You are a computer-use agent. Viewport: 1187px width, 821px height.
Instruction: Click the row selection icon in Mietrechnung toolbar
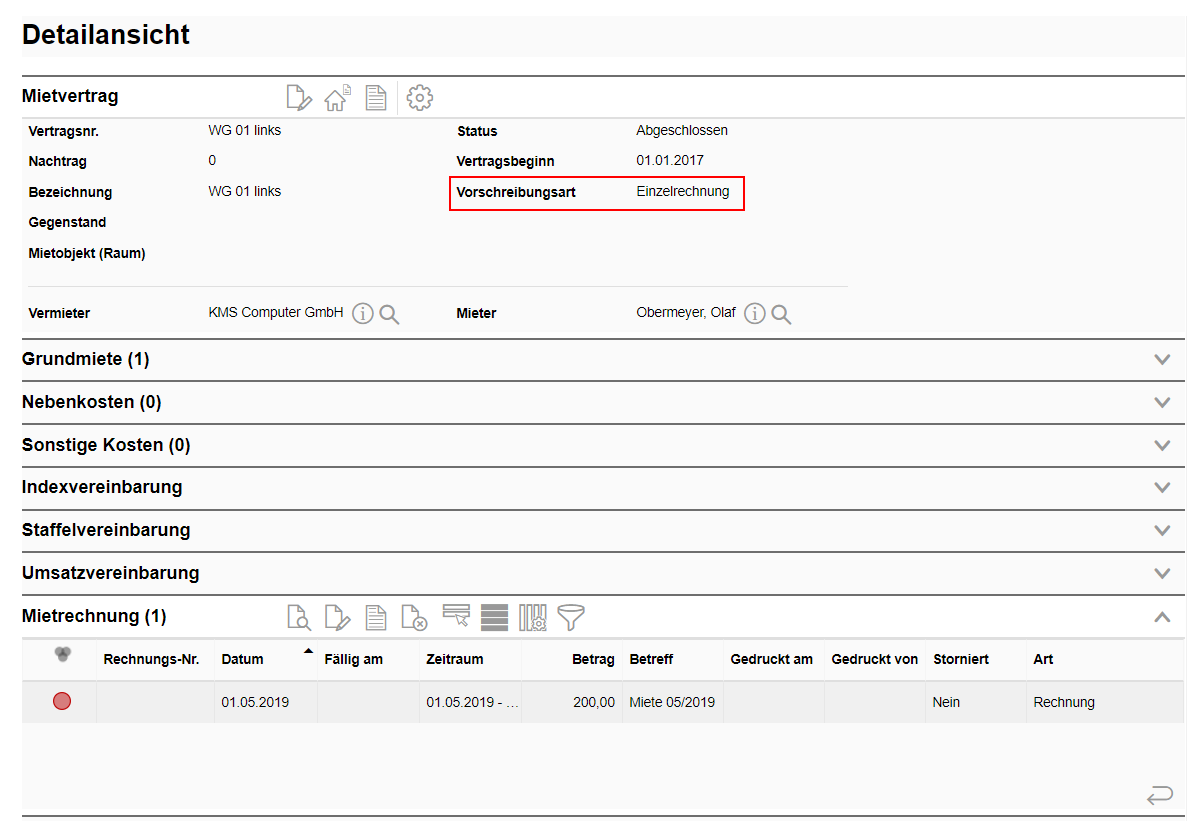(x=456, y=616)
